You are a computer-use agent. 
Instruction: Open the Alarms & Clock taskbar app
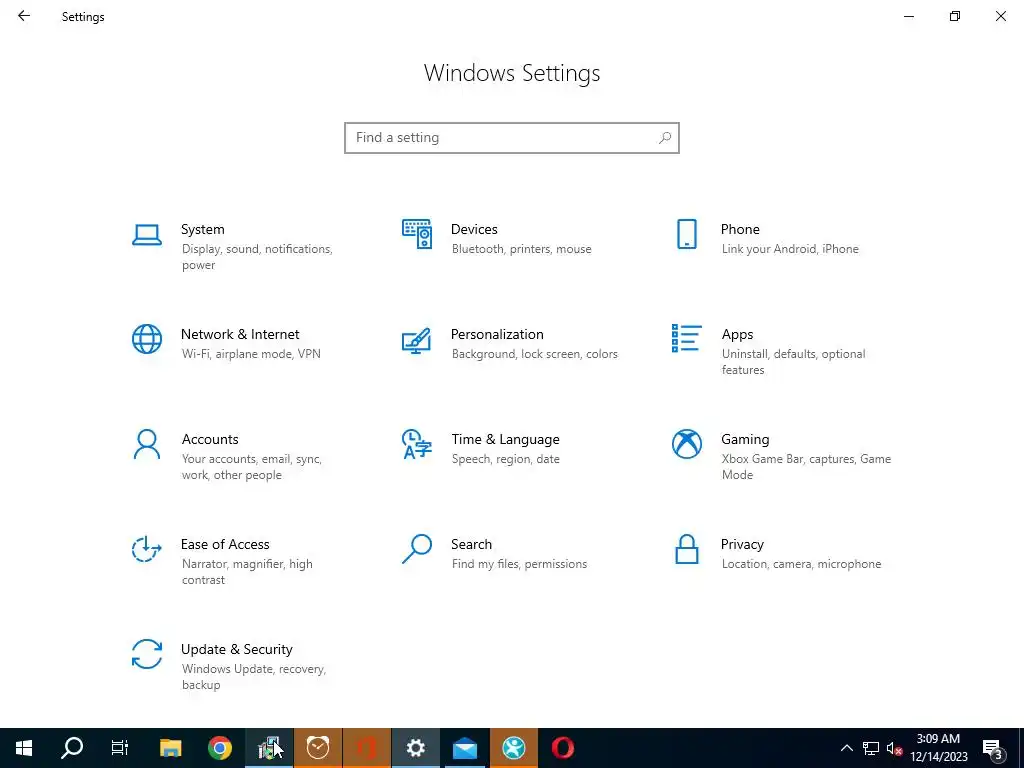tap(318, 748)
